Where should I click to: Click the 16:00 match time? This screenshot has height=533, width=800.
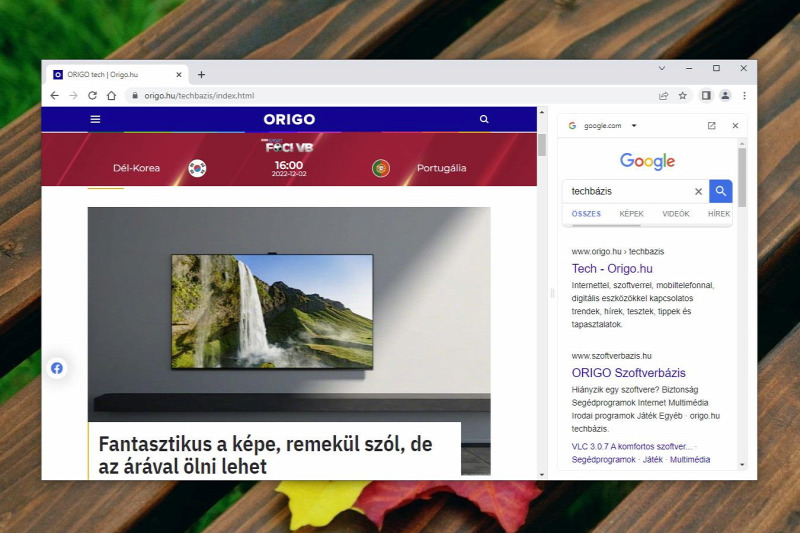tap(289, 165)
